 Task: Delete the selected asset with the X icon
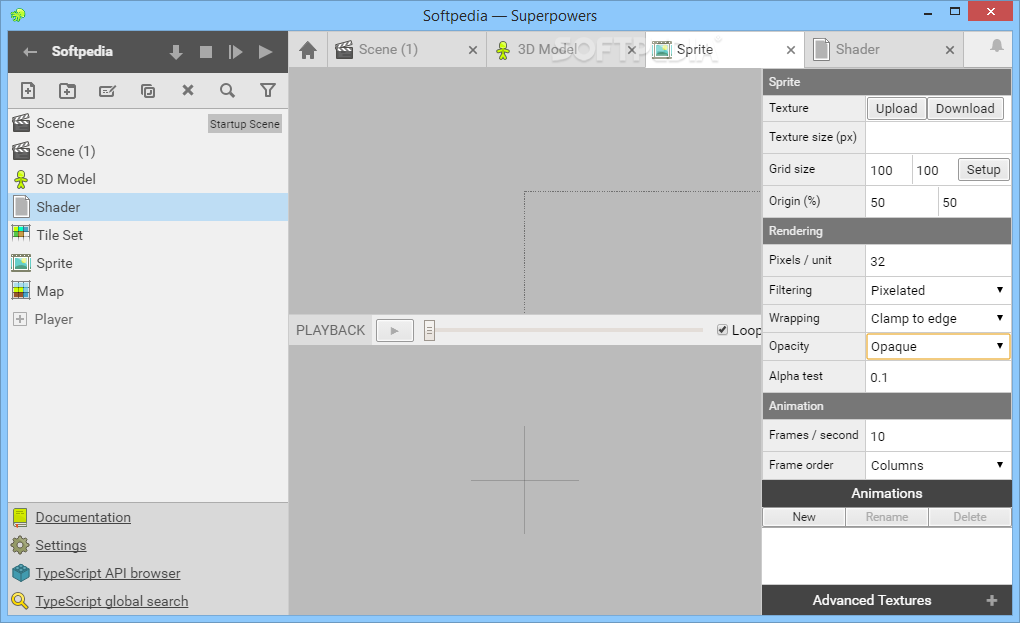188,90
